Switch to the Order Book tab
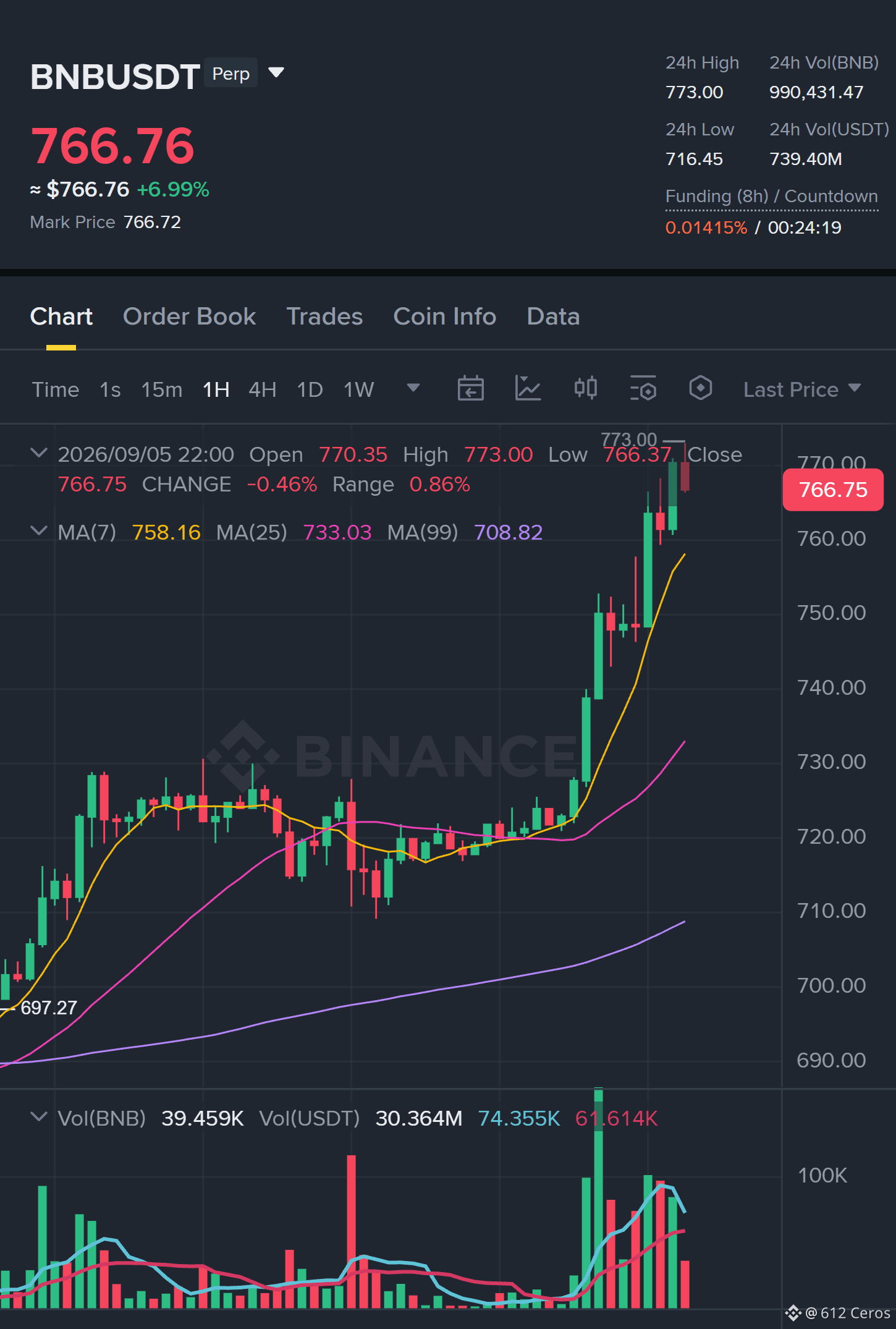 click(189, 316)
